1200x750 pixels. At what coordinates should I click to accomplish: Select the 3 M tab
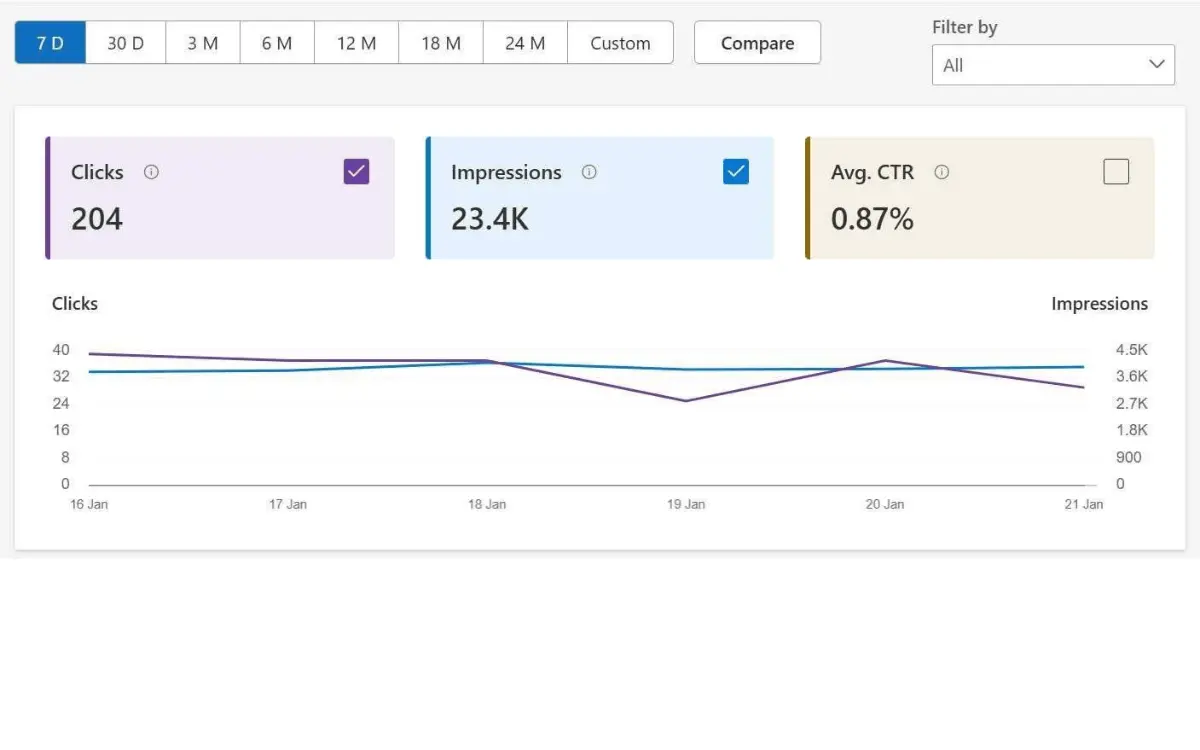coord(202,42)
